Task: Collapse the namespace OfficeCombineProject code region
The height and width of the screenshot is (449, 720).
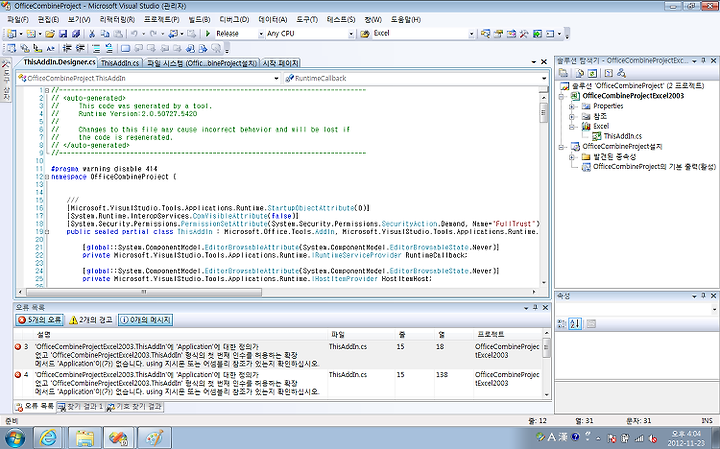Action: click(47, 177)
